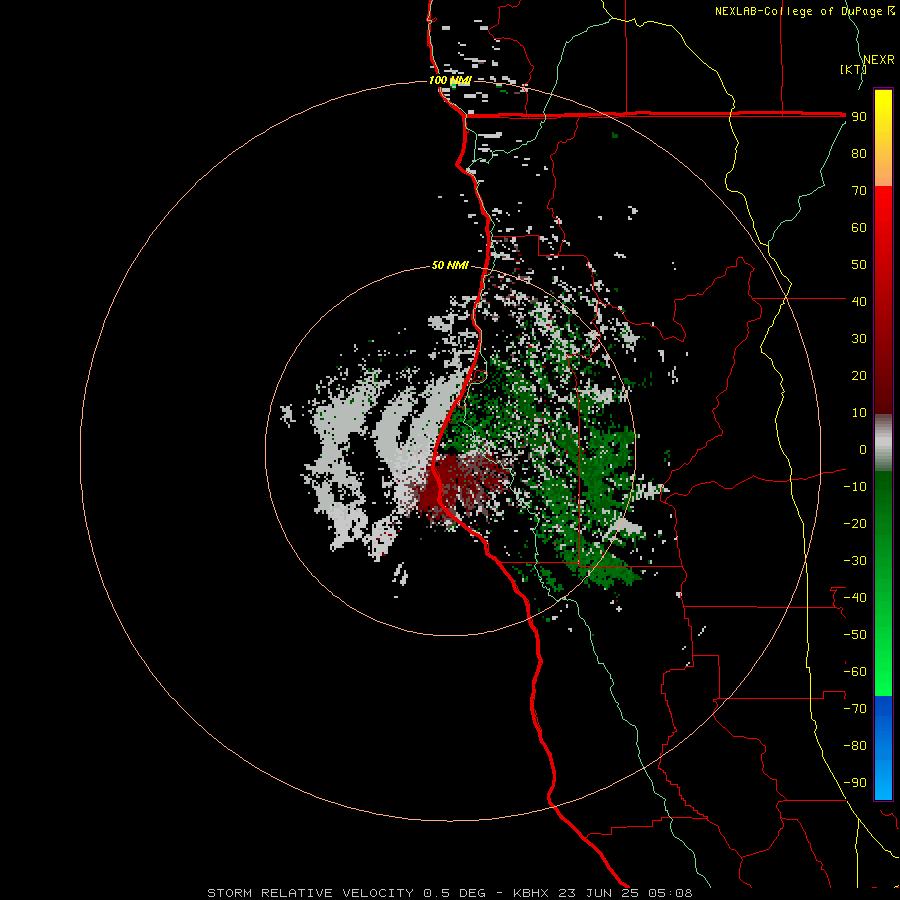Click the -40 knot scale value
The width and height of the screenshot is (900, 900).
pos(855,598)
